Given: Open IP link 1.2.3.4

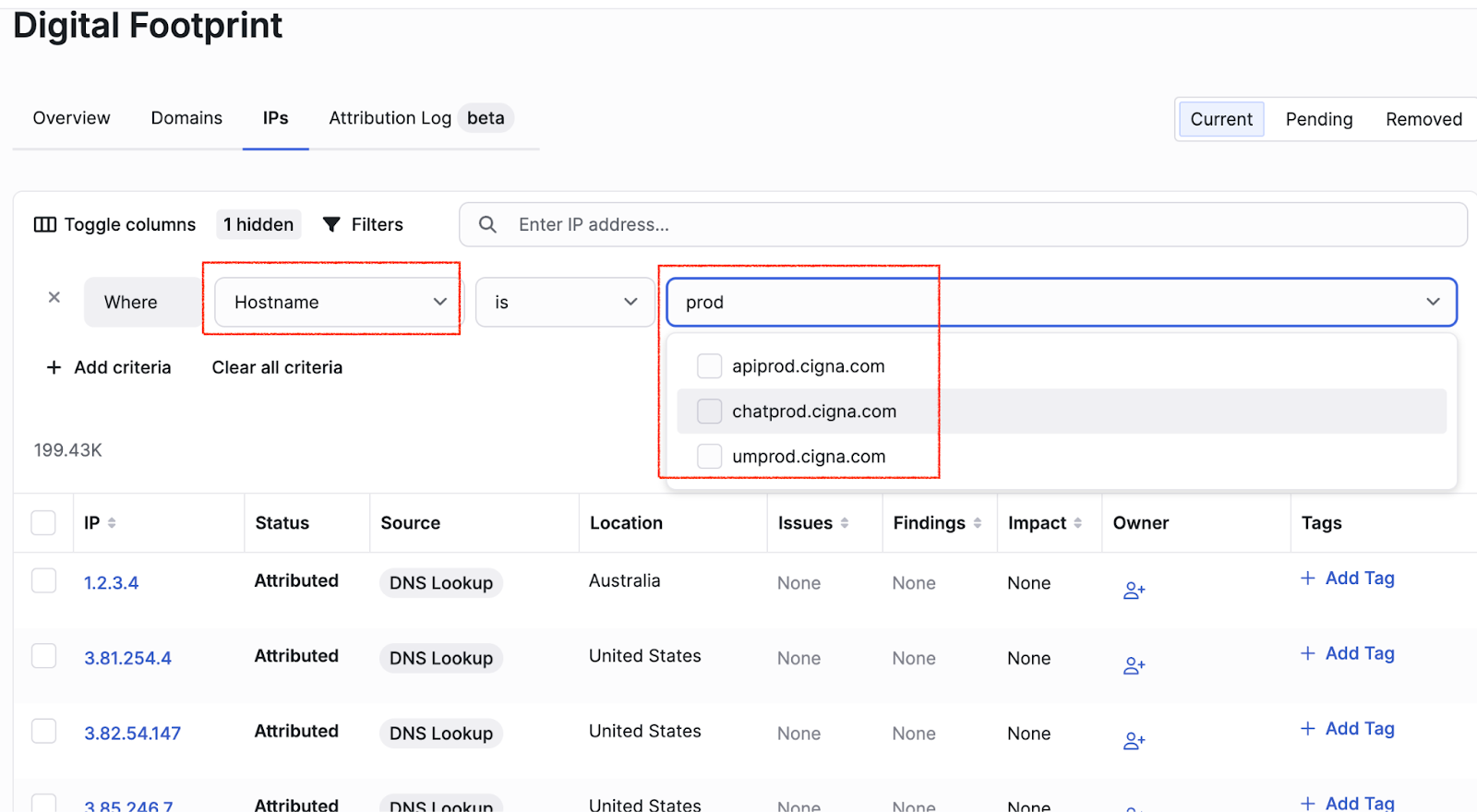Looking at the screenshot, I should point(111,583).
